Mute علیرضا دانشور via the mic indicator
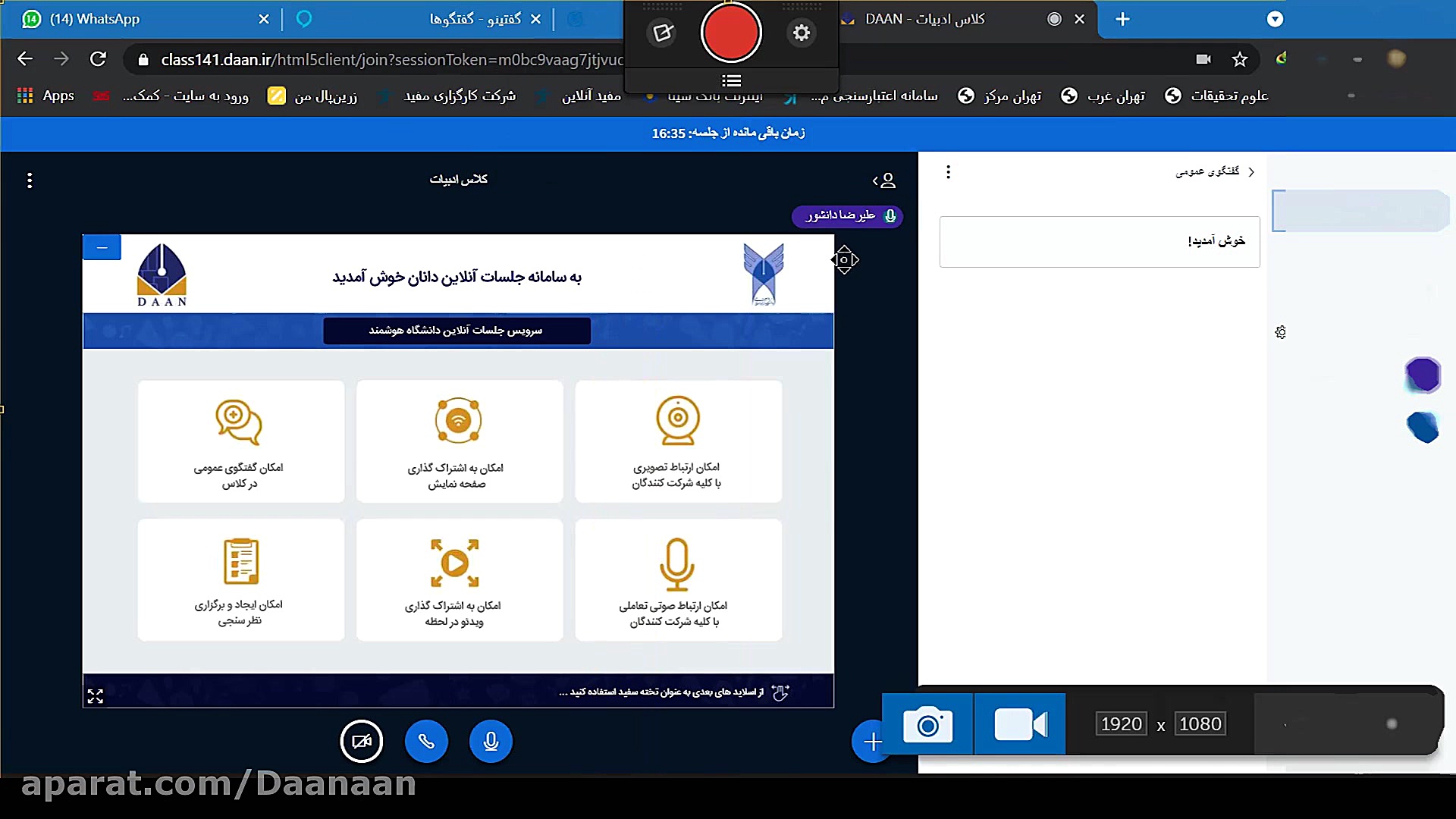This screenshot has height=819, width=1456. coord(889,216)
